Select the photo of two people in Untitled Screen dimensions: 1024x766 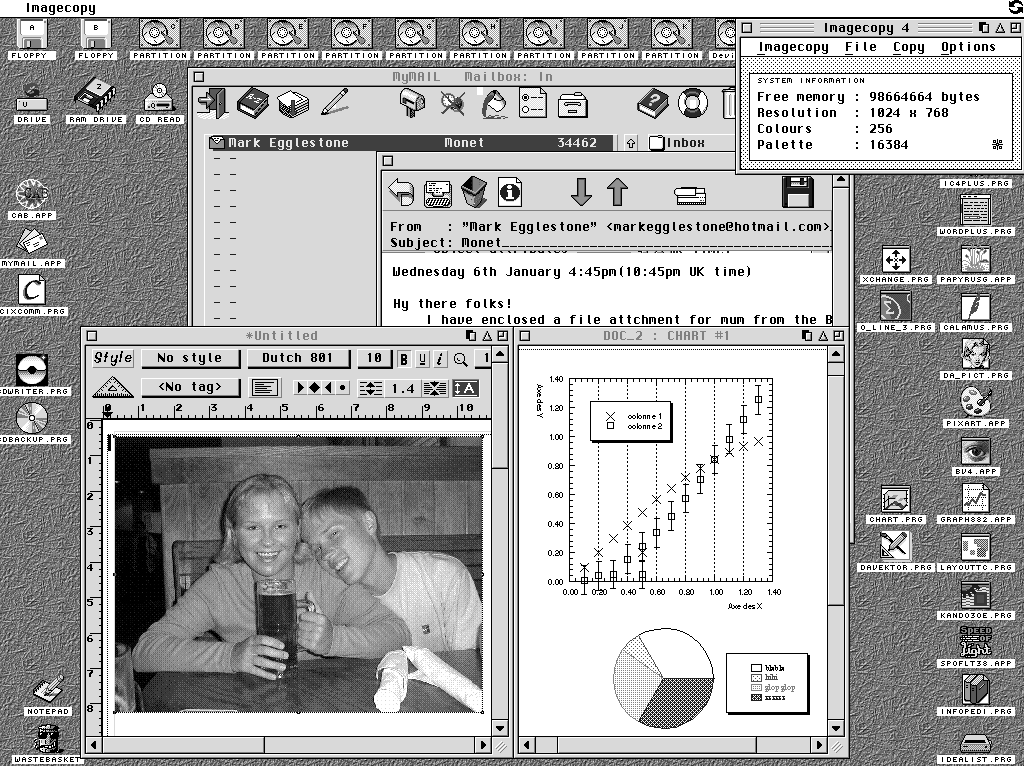point(298,575)
